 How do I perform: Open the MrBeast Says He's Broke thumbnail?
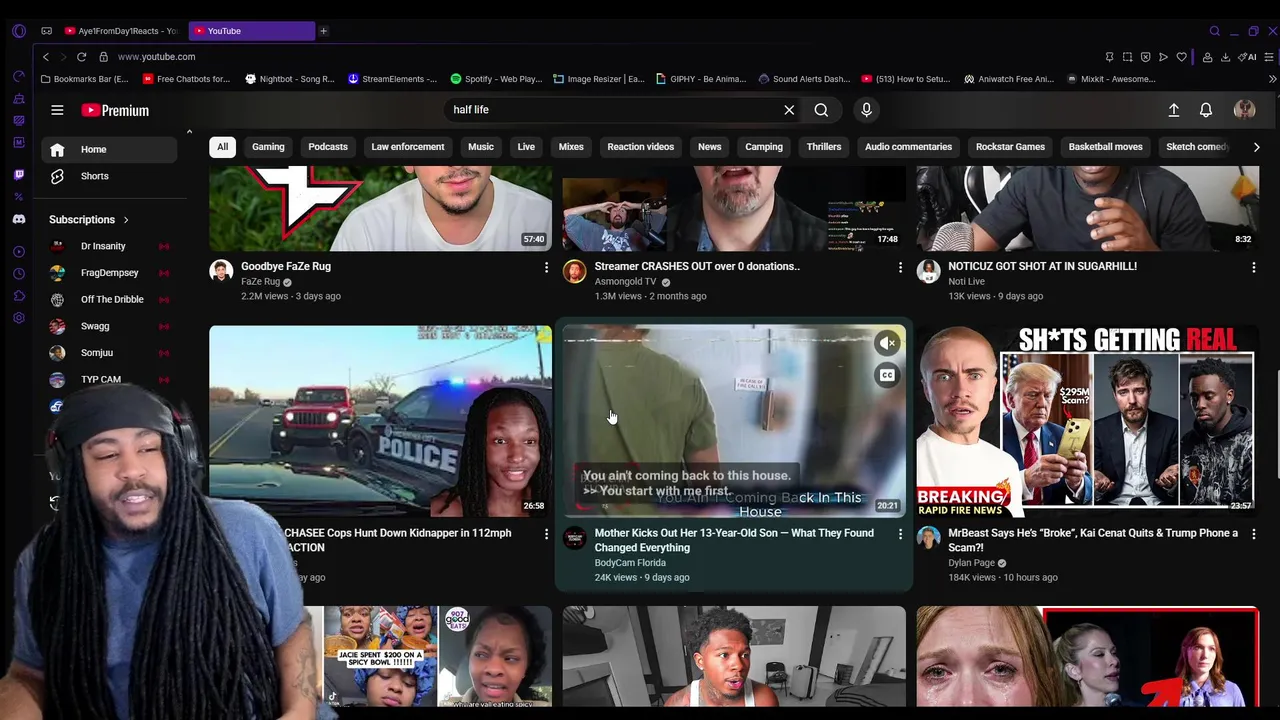tap(1087, 420)
